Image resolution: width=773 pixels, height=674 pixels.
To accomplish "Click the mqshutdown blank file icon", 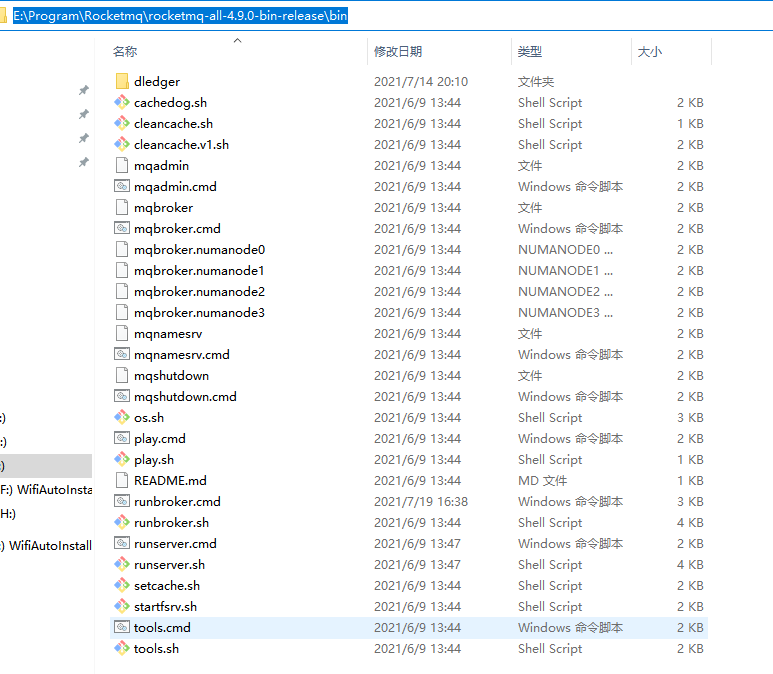I will coord(122,375).
